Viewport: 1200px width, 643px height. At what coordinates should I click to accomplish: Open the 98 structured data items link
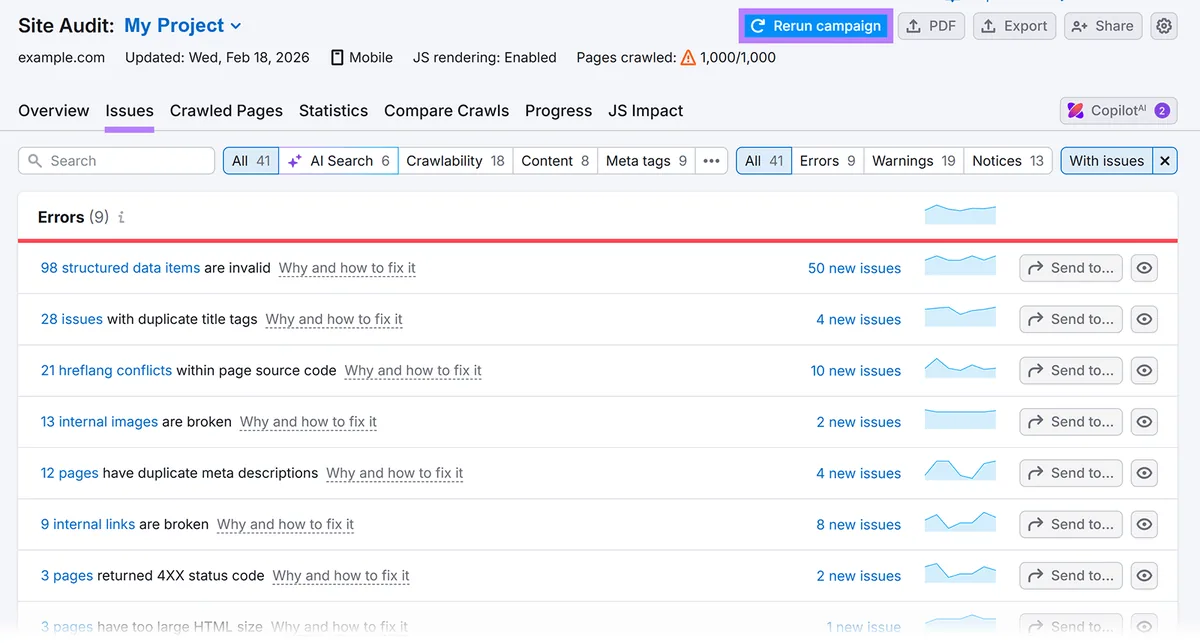[120, 268]
